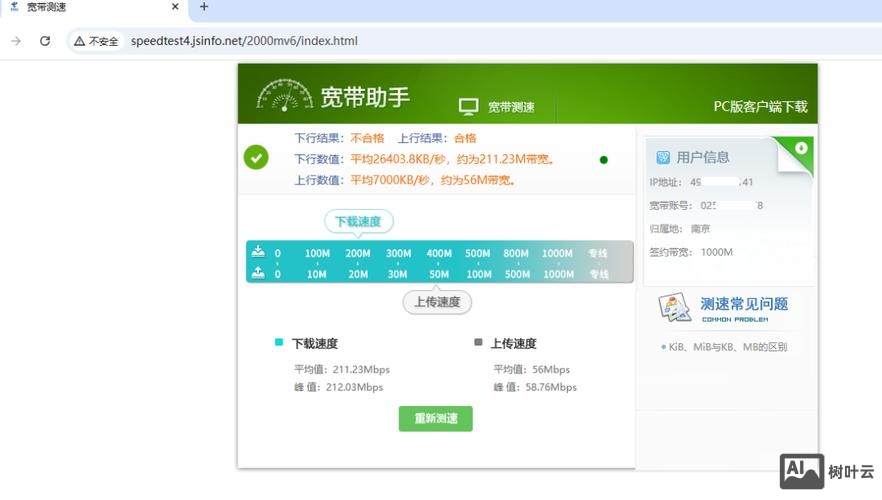Click 归属地: 南京 text

(x=680, y=229)
